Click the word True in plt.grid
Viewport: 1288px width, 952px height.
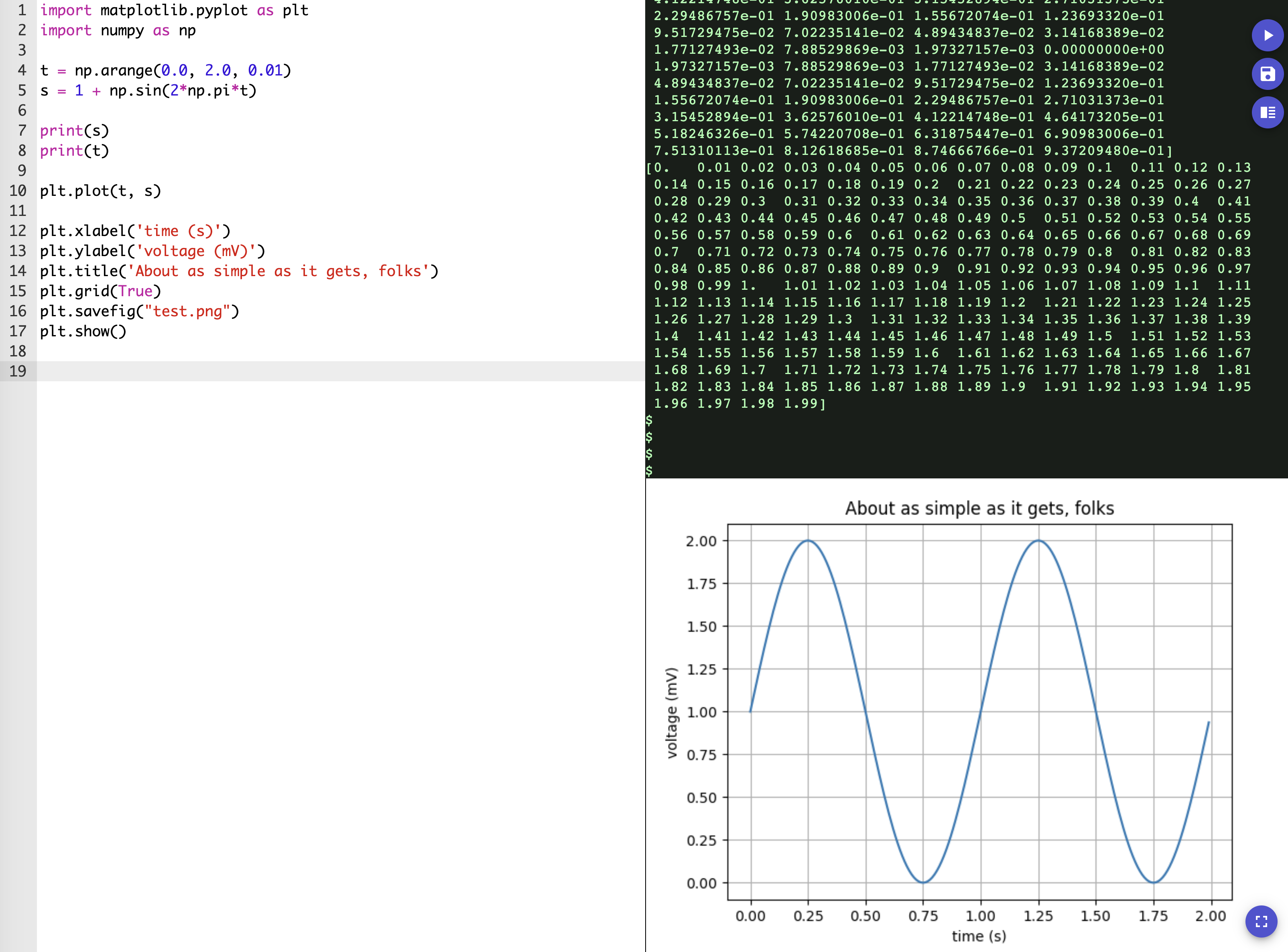coord(135,291)
